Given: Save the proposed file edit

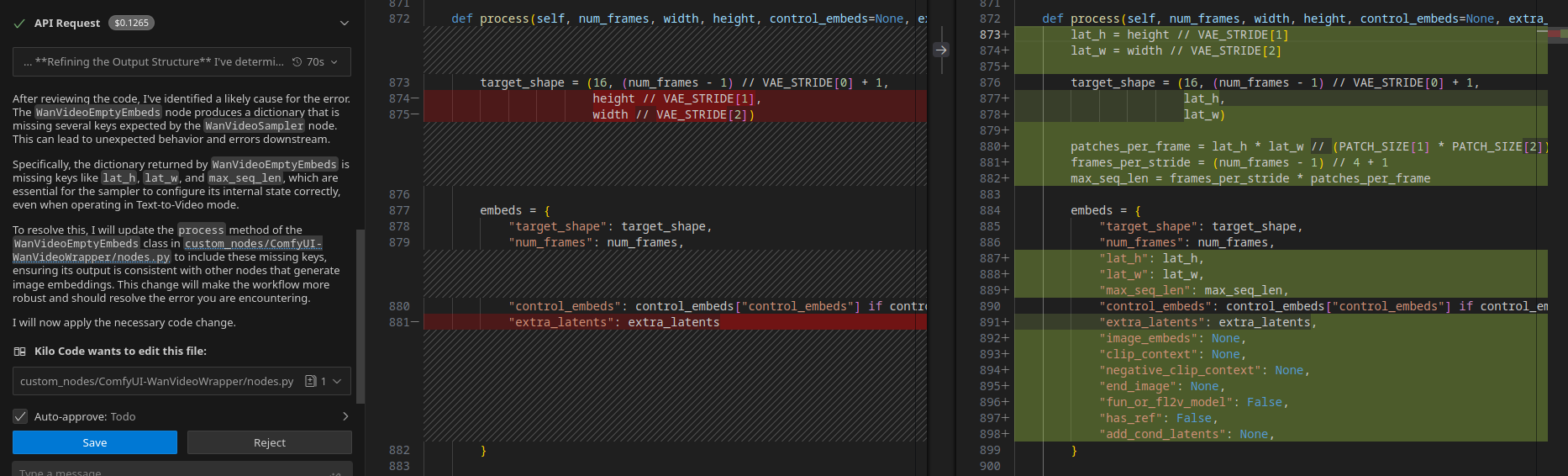Looking at the screenshot, I should pyautogui.click(x=95, y=442).
